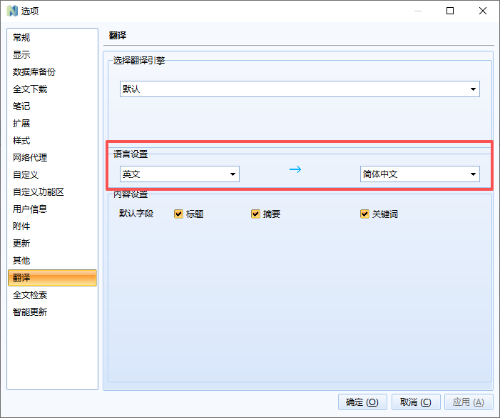
Task: Click the 应用 (A) button
Action: (469, 402)
